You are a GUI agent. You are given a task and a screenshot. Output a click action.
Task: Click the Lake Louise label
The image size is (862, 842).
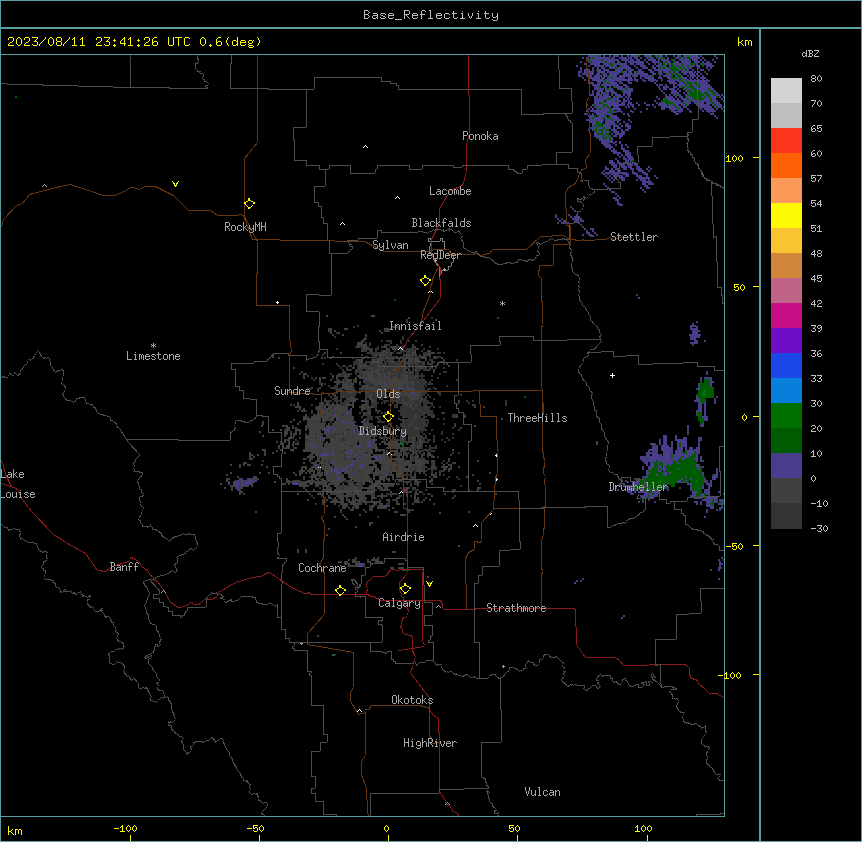(18, 484)
